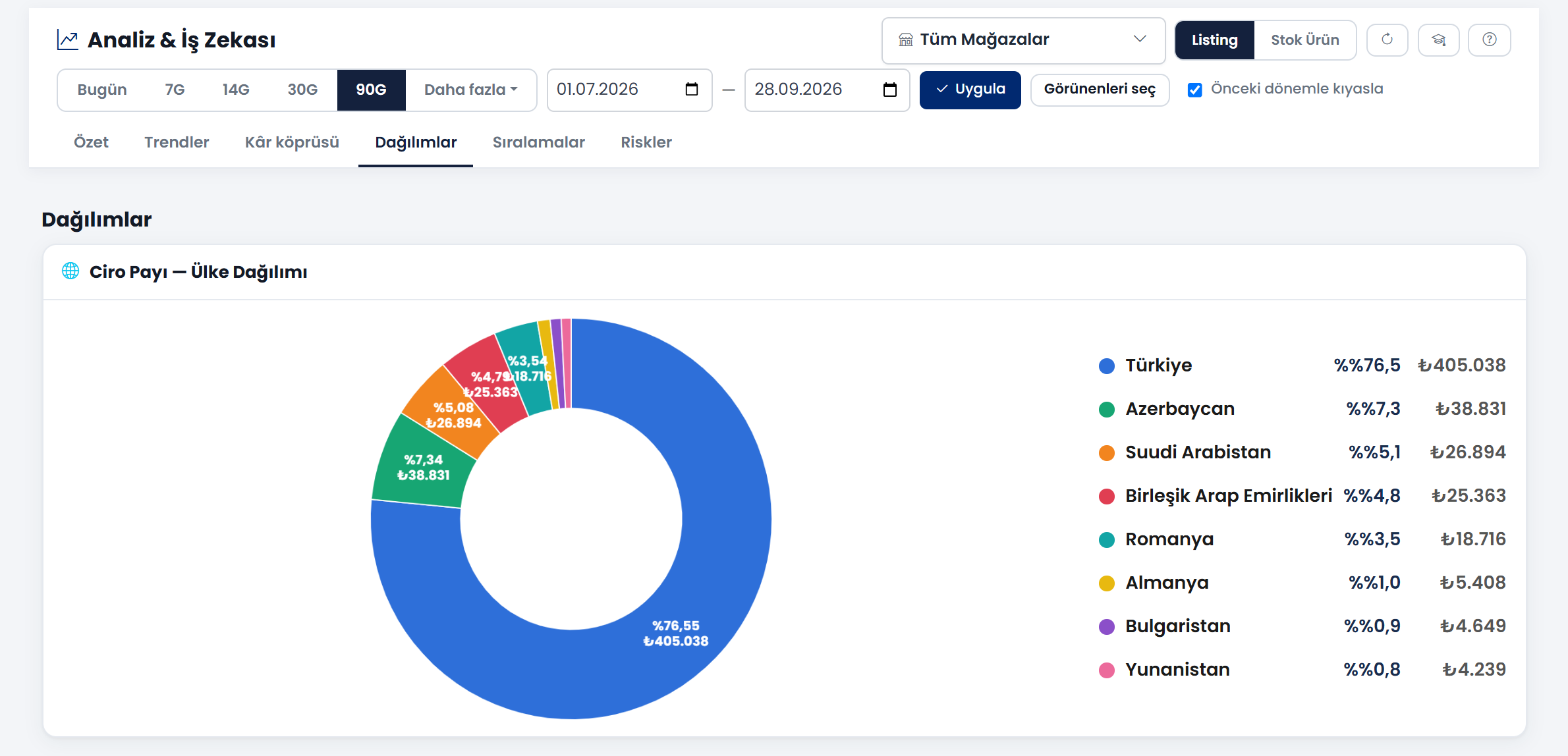
Task: Open the Sıralamalar tab
Action: 538,142
